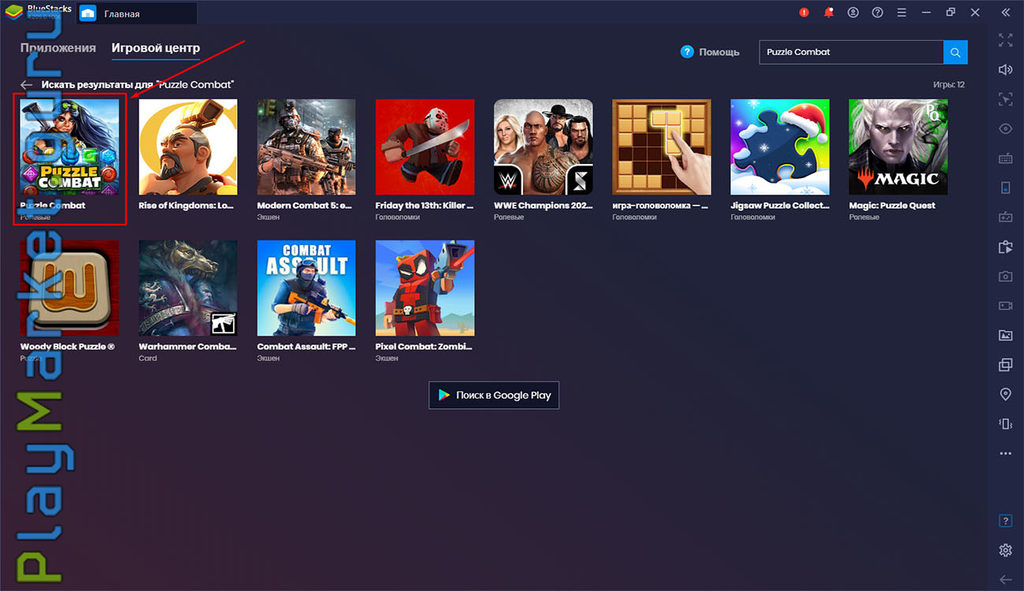
Task: Click the mouse lock cursor icon in sidebar
Action: click(1006, 99)
